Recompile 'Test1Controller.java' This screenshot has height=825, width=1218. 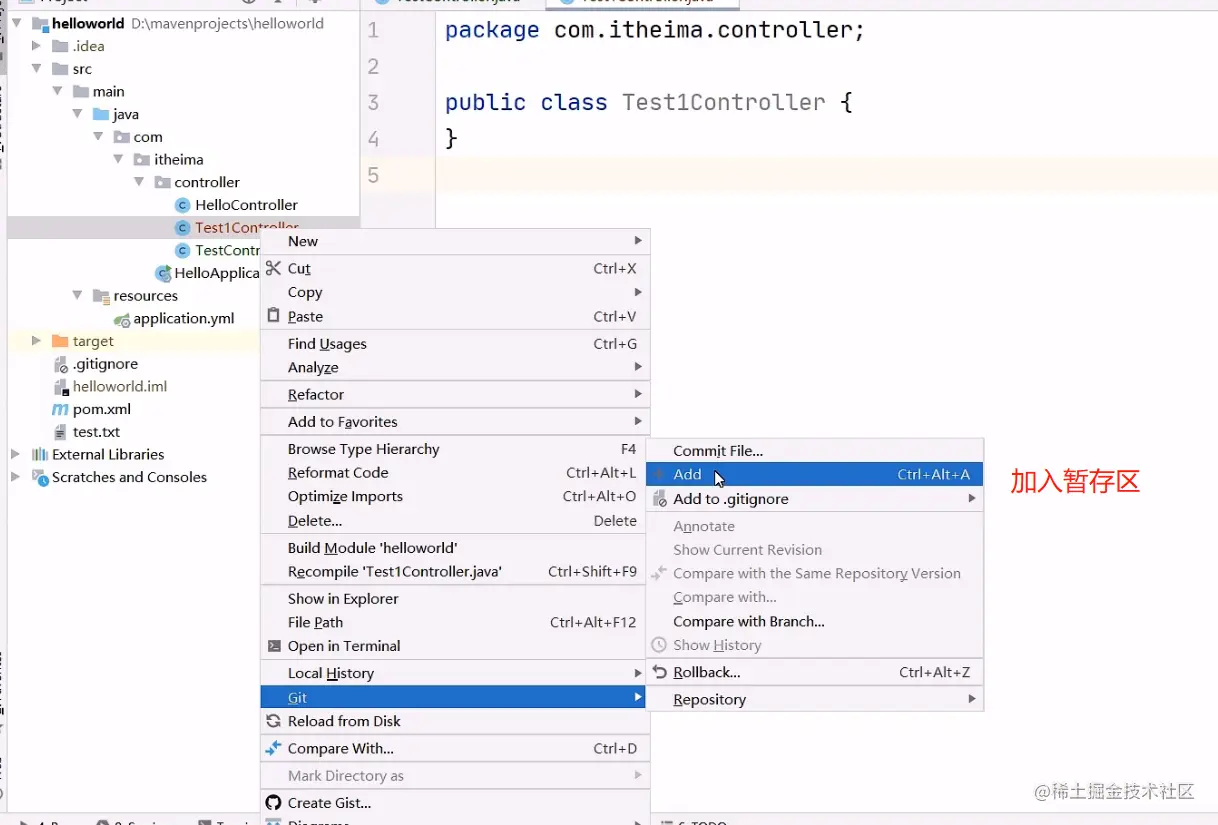click(455, 571)
